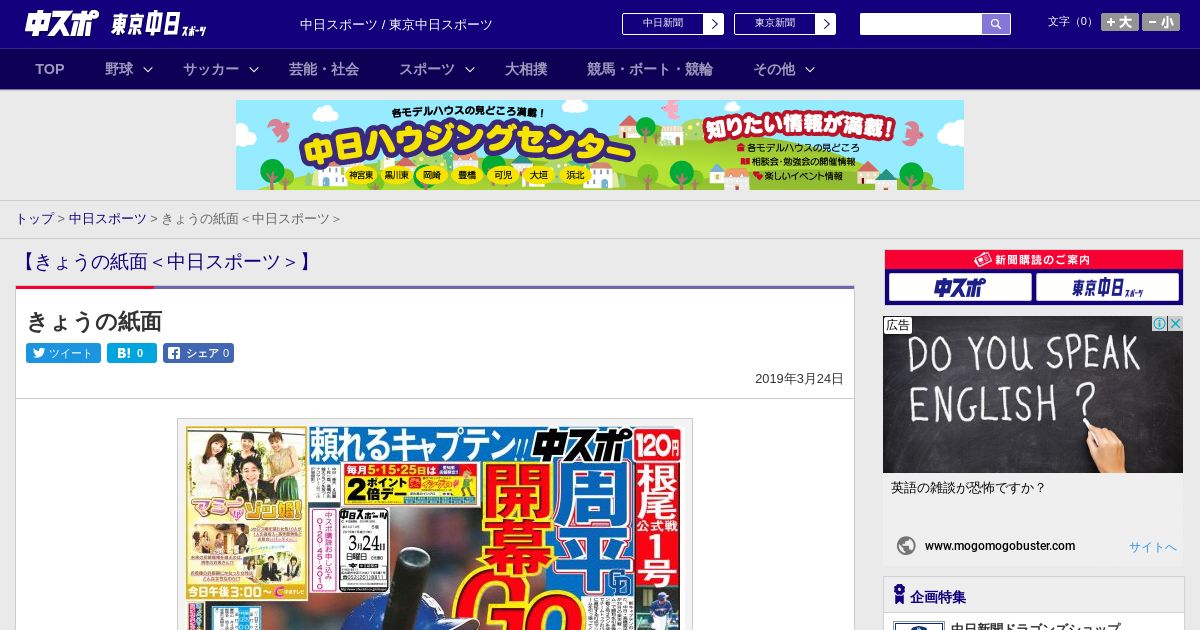The width and height of the screenshot is (1200, 630).
Task: Open the サッカー navigation menu
Action: [211, 69]
